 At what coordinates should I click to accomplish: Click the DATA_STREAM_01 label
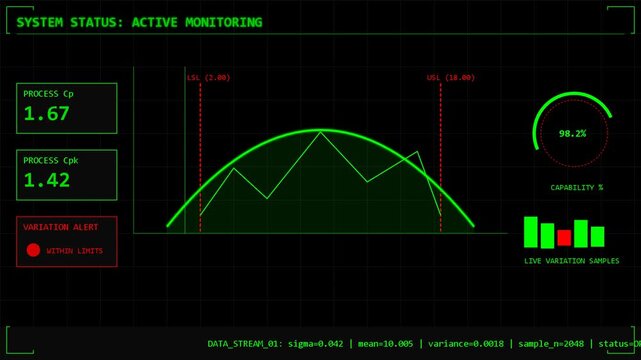(245, 344)
